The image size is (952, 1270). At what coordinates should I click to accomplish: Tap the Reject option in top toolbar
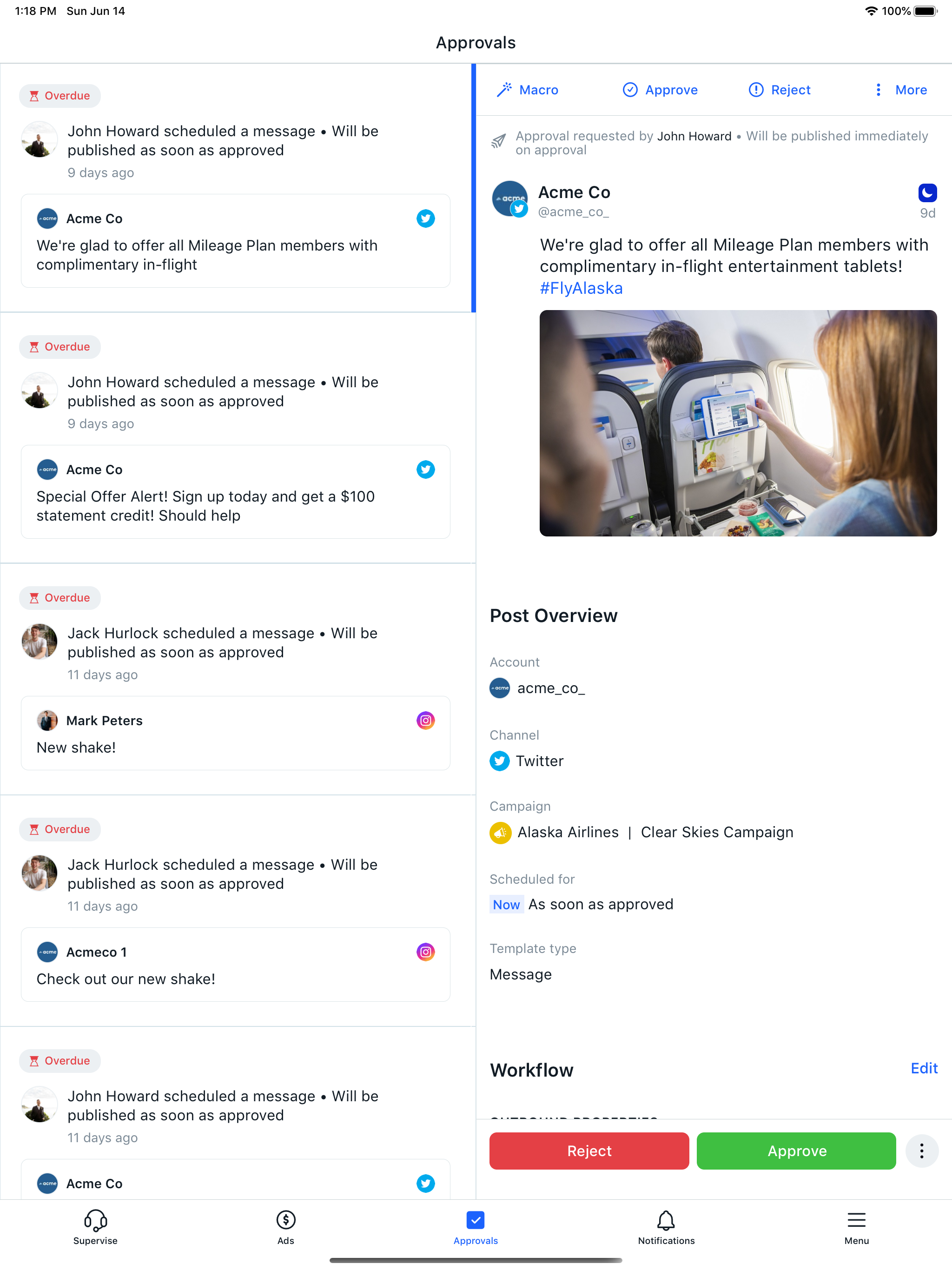pos(780,90)
